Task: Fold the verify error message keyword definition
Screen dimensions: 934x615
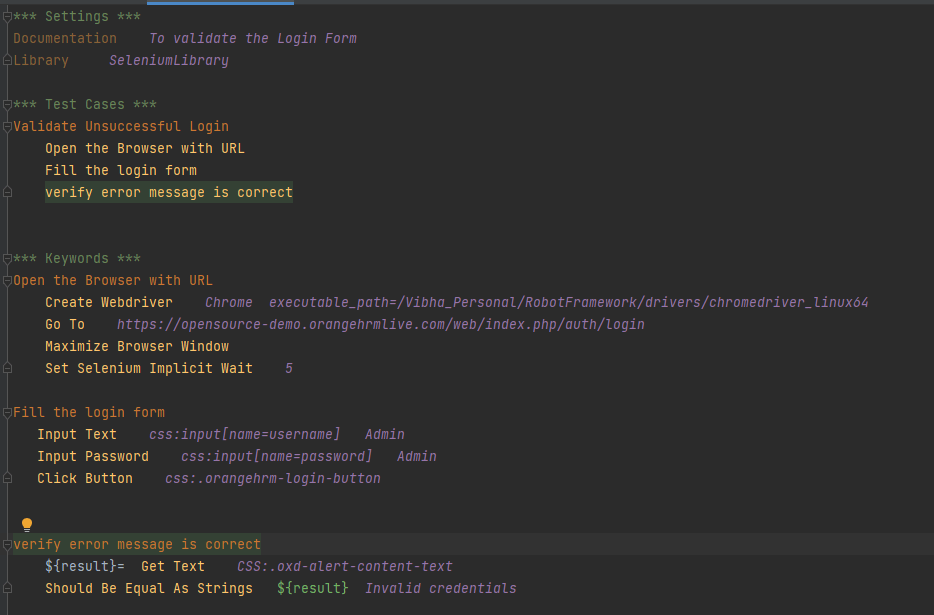Action: tap(6, 545)
